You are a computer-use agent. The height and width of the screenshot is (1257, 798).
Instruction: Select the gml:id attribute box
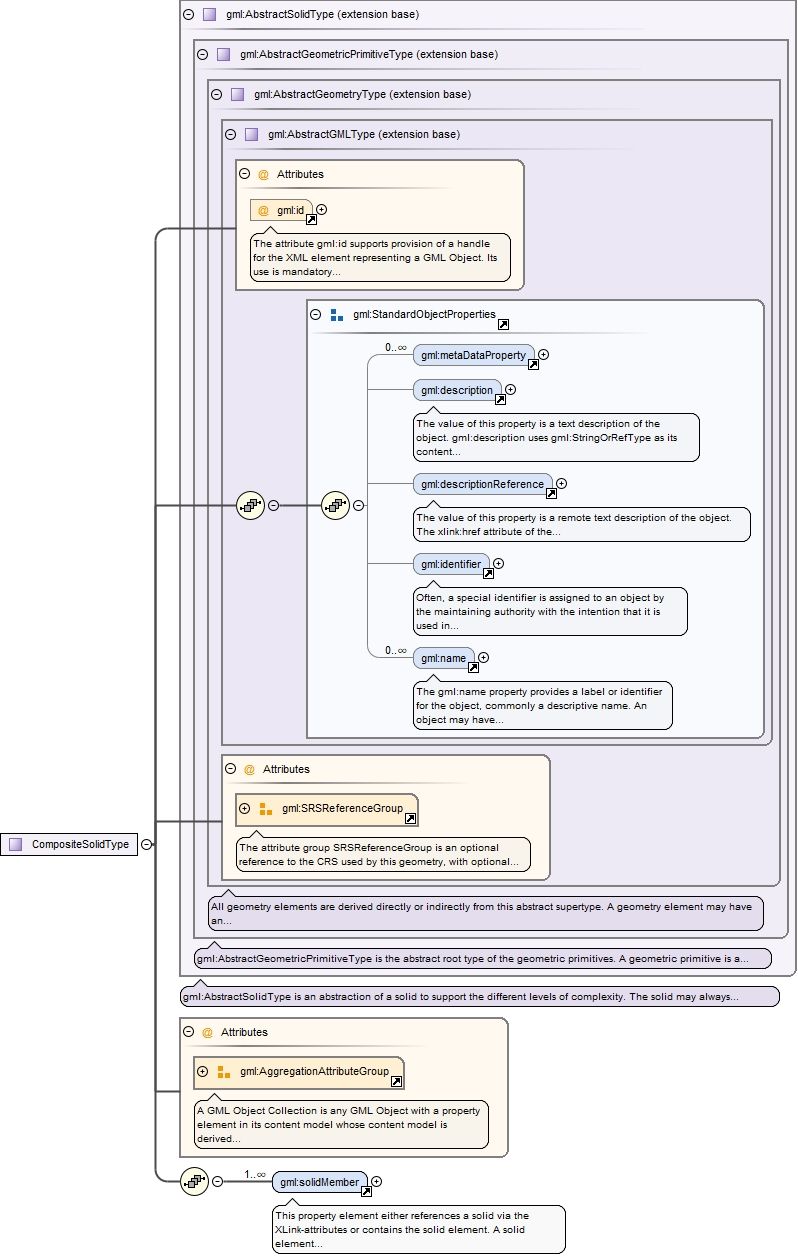click(281, 210)
